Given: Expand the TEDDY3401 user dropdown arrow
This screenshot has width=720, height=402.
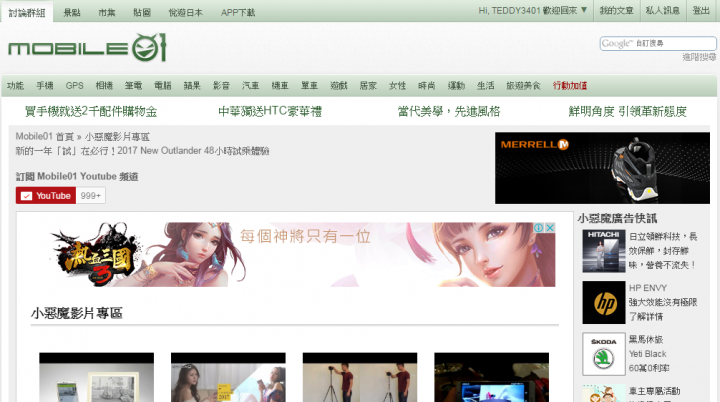Looking at the screenshot, I should coord(584,10).
